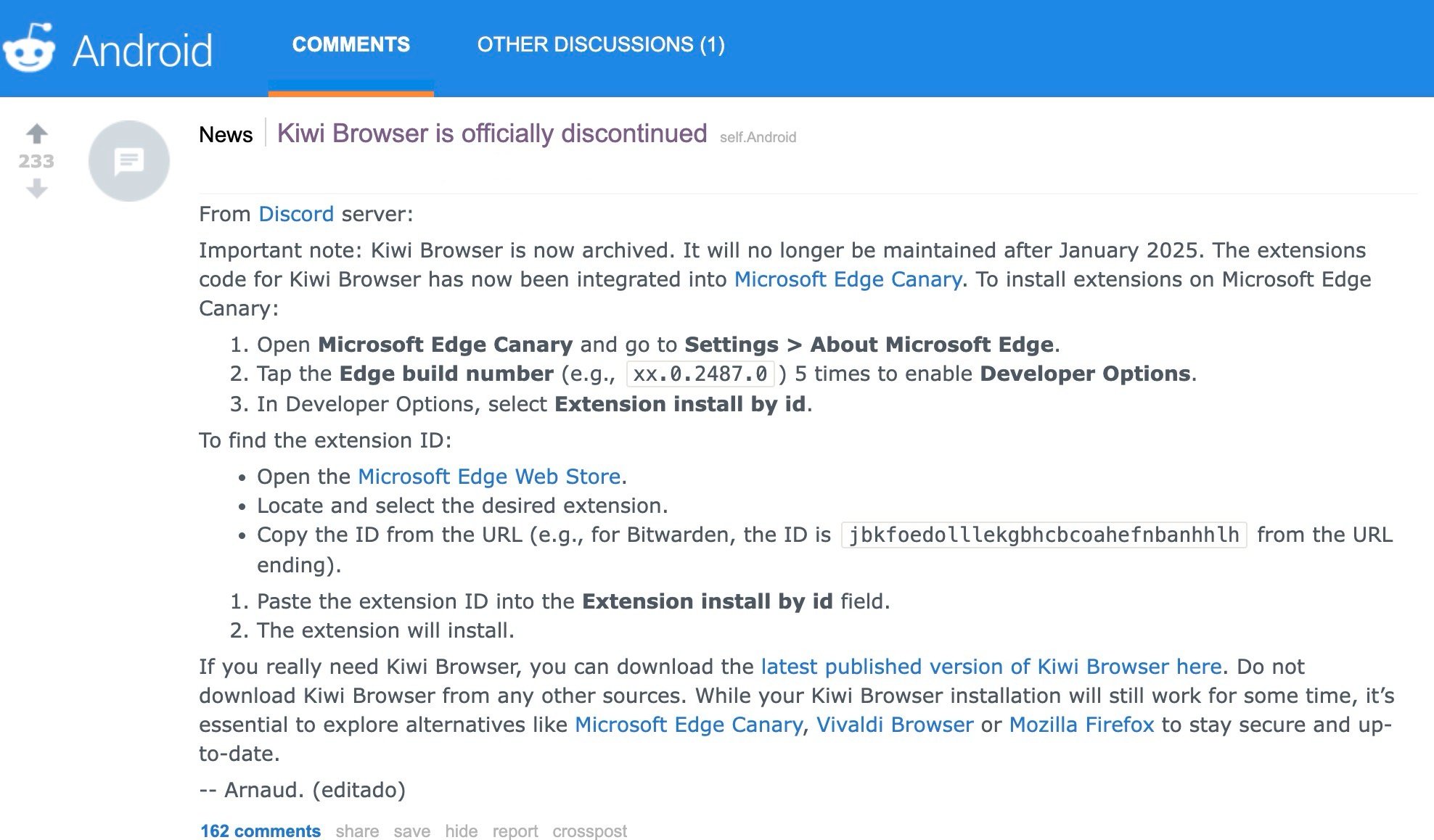
Task: Click the save post option
Action: tap(412, 830)
